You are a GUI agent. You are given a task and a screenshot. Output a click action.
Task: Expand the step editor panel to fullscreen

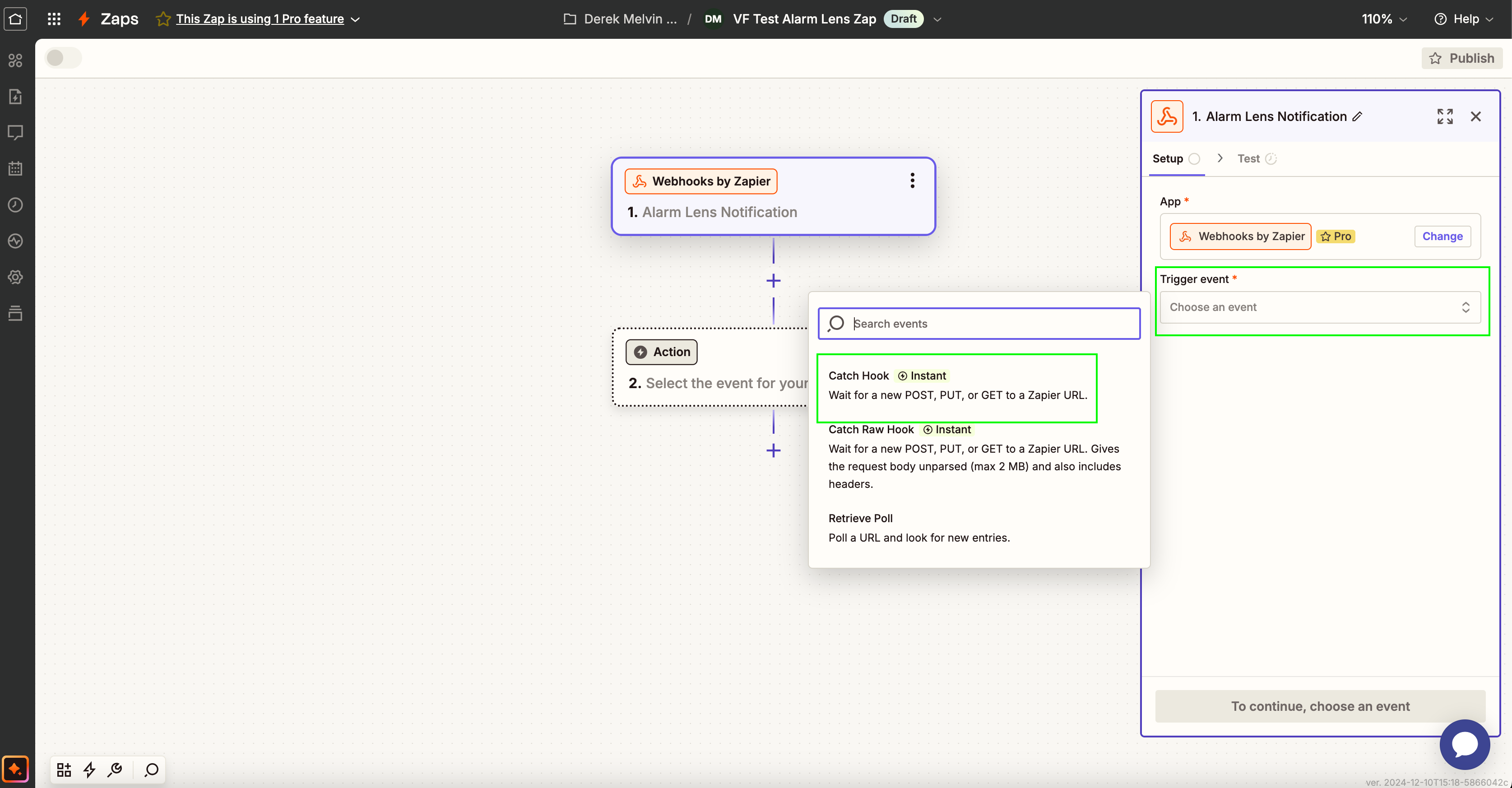1444,116
